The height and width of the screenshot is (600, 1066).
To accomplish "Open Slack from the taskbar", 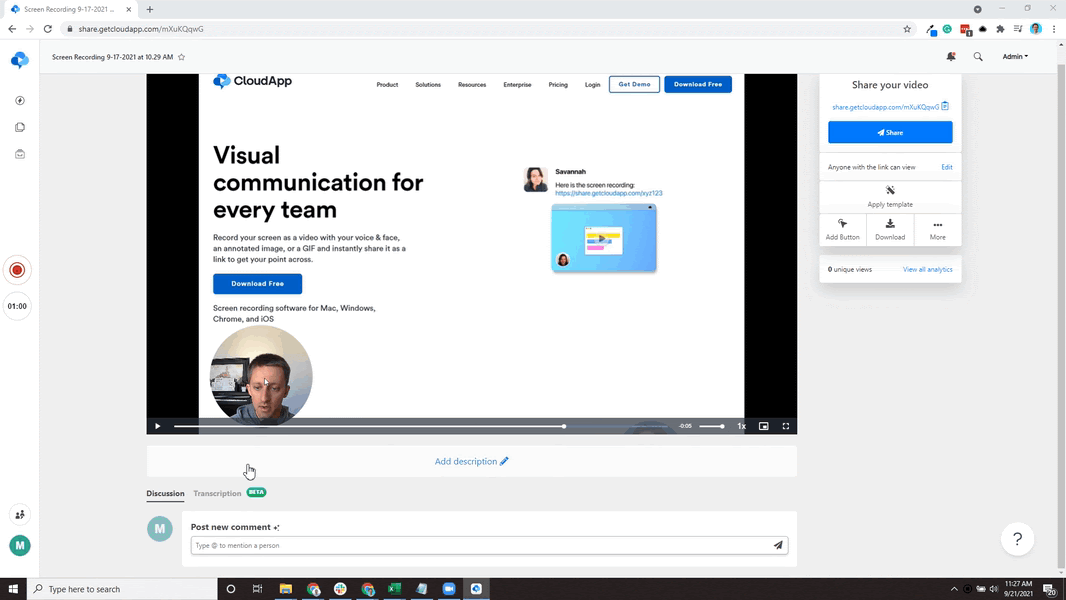I will pyautogui.click(x=340, y=589).
